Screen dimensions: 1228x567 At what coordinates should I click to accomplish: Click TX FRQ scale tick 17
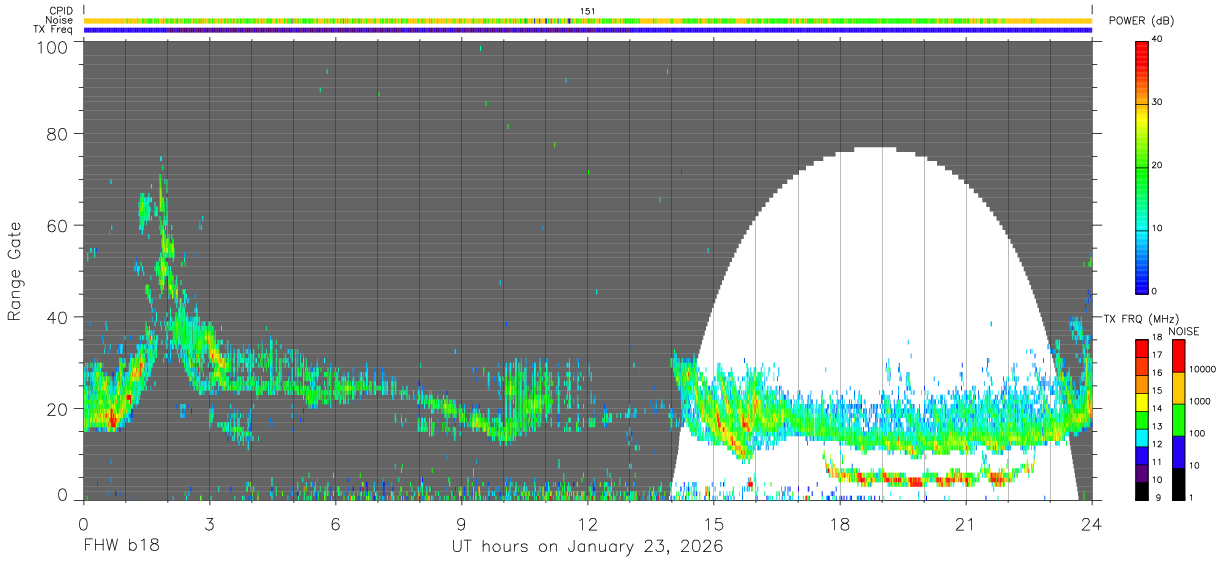tap(1158, 354)
